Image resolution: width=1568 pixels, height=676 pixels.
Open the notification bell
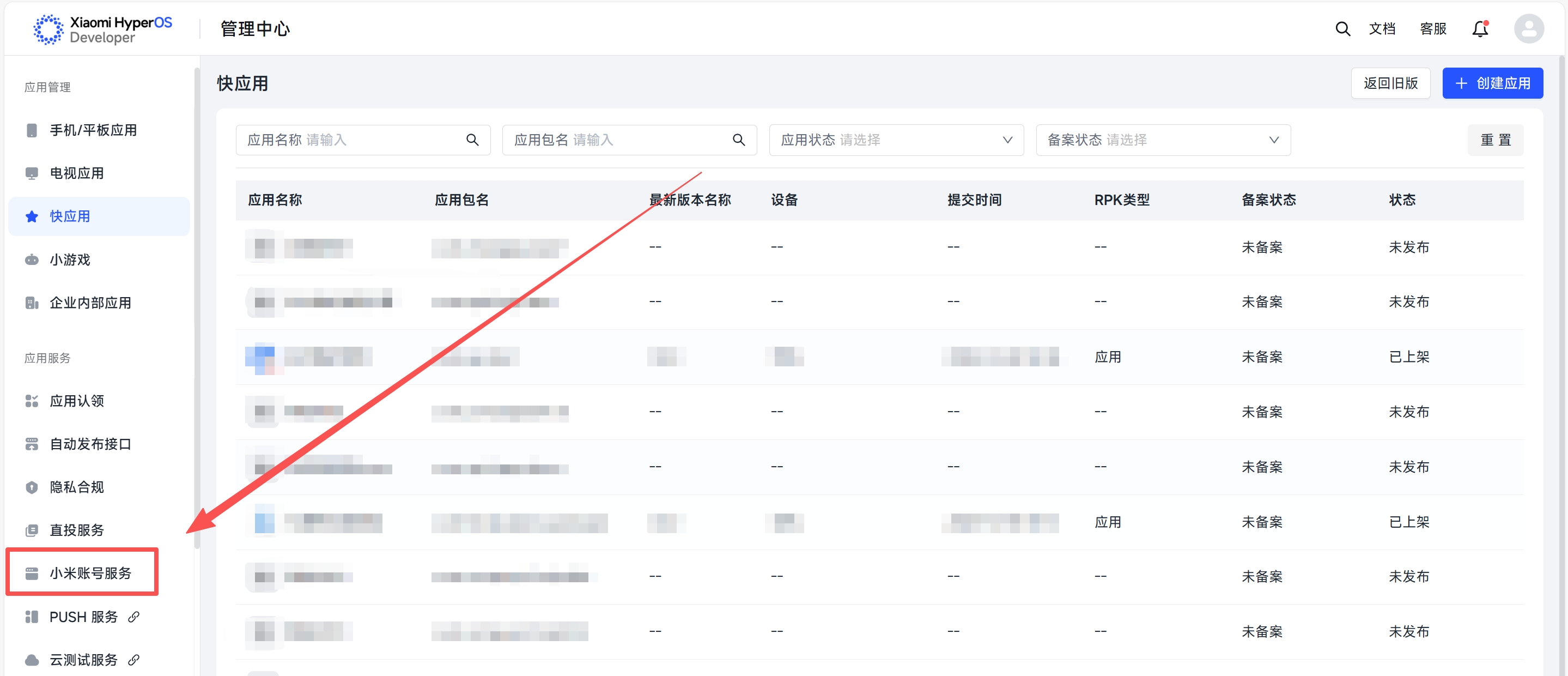[1480, 29]
